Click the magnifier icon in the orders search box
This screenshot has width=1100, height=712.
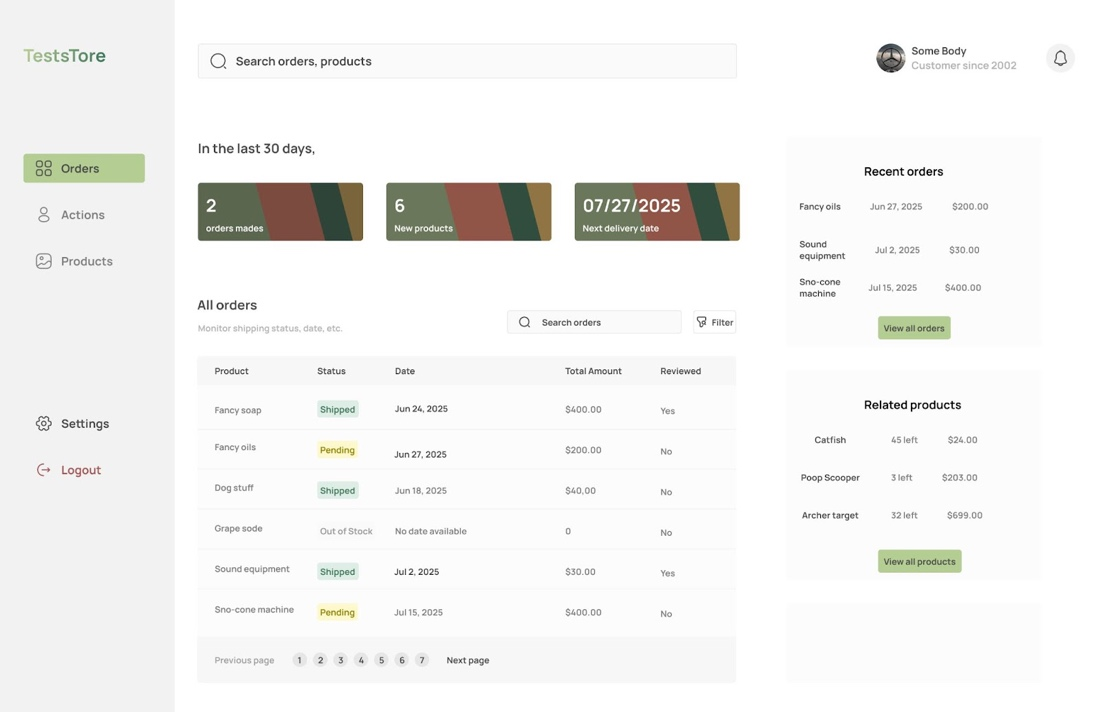[524, 321]
